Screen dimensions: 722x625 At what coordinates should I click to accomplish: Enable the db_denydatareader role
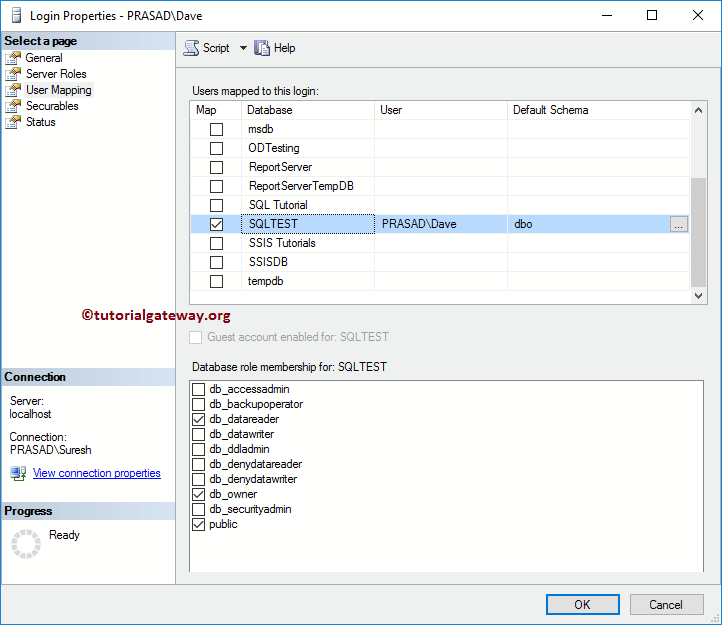tap(198, 464)
